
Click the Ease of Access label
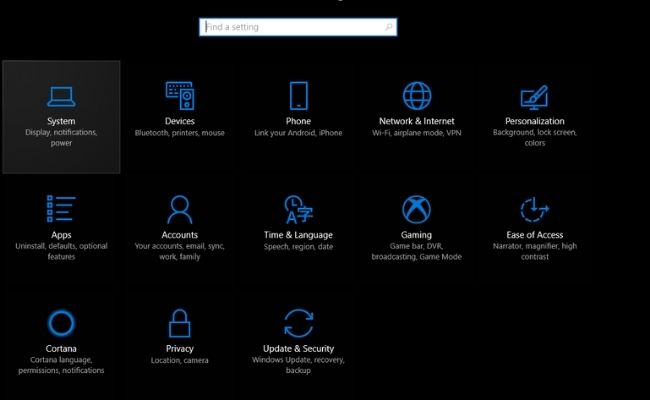534,235
